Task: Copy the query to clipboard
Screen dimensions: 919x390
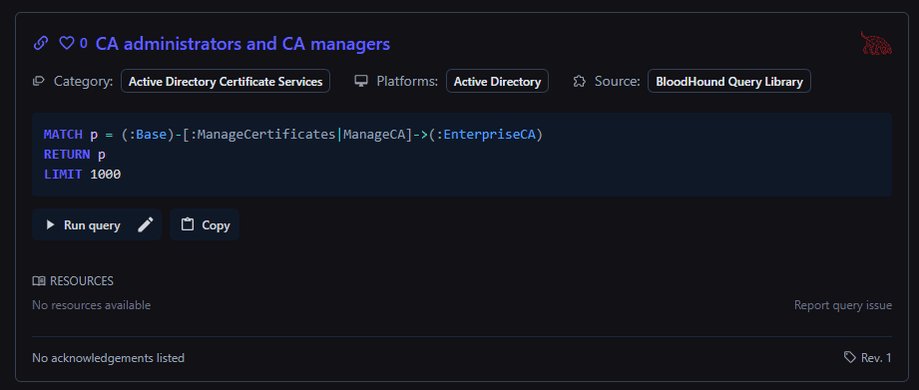Action: coord(205,225)
